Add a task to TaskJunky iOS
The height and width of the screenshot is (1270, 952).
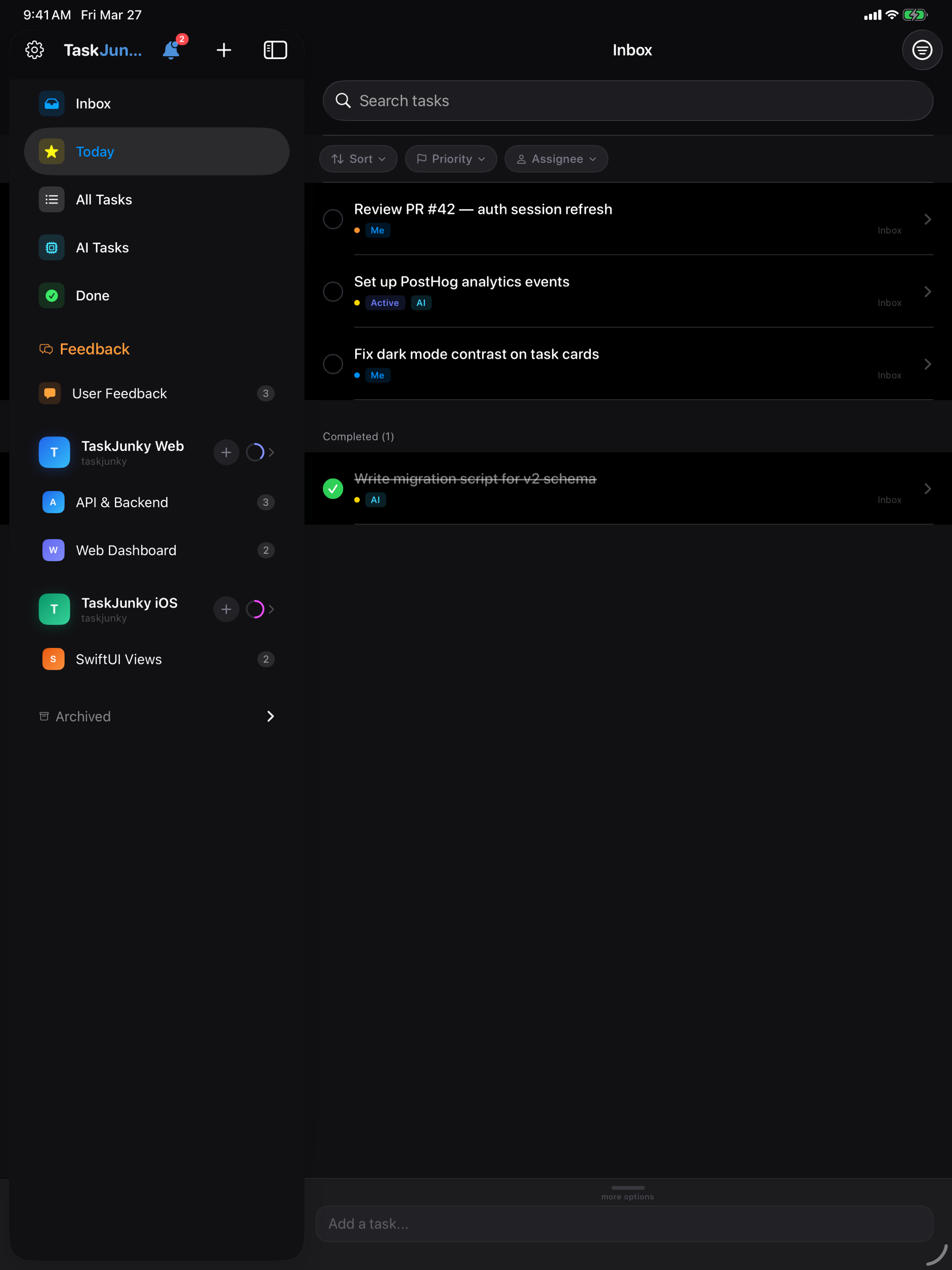point(226,609)
